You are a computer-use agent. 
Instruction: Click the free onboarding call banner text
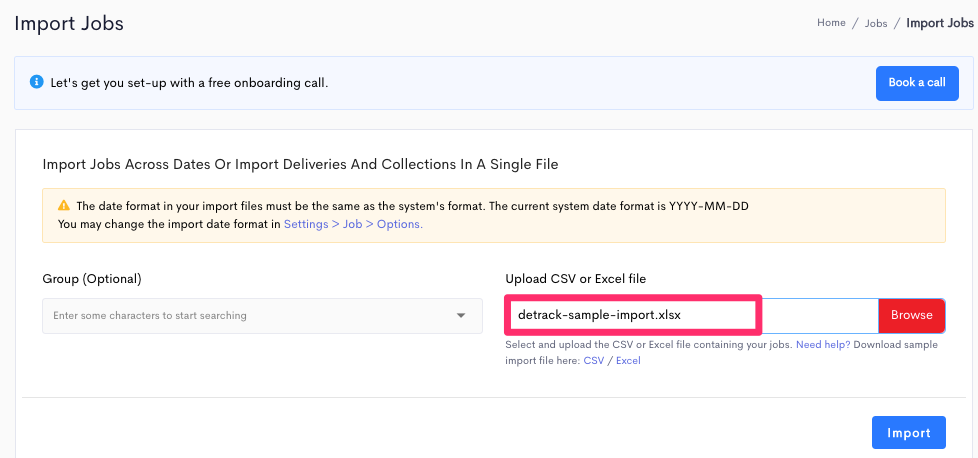pos(190,82)
